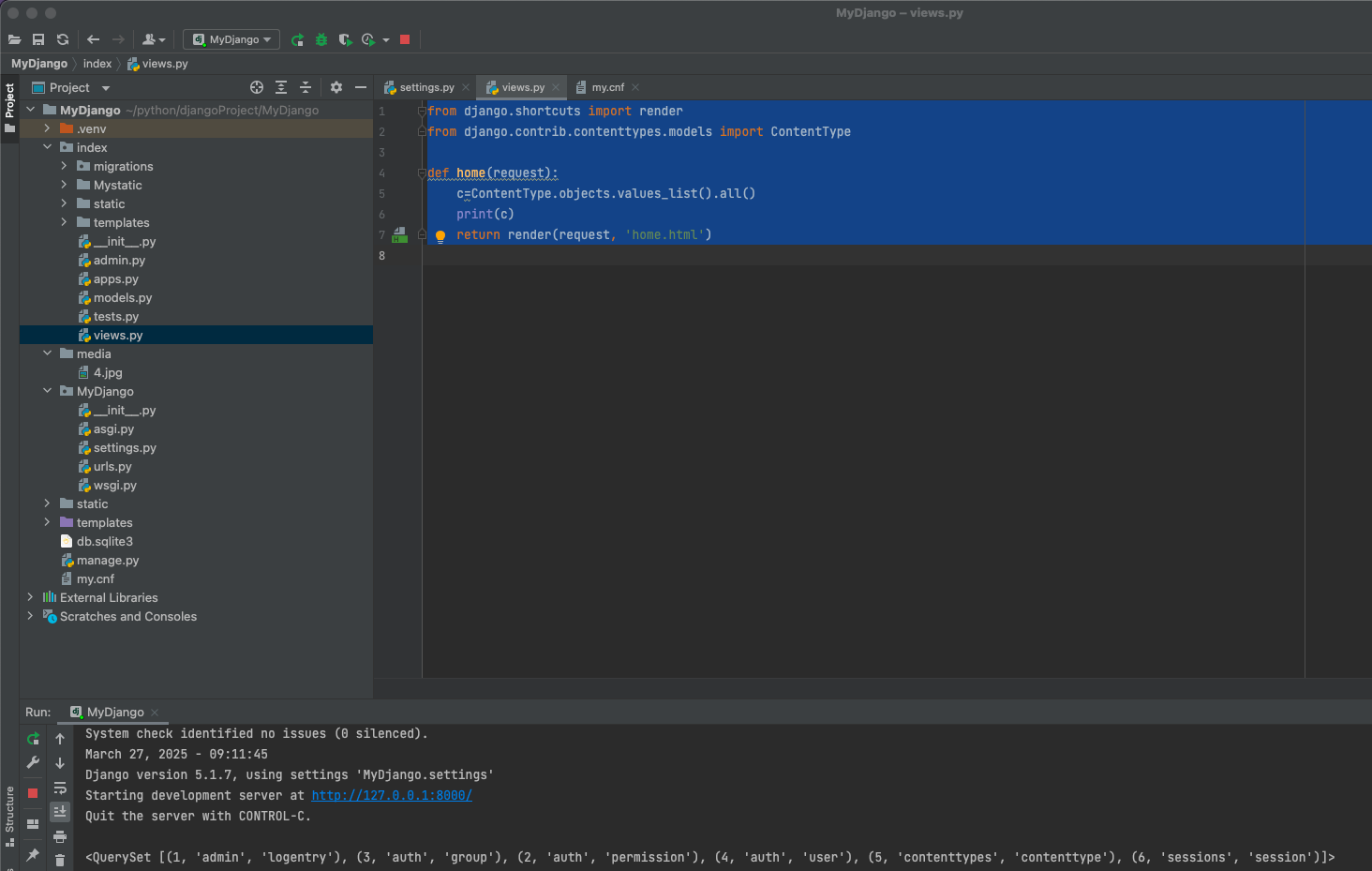
Task: Stop the server in Run panel
Action: [33, 793]
